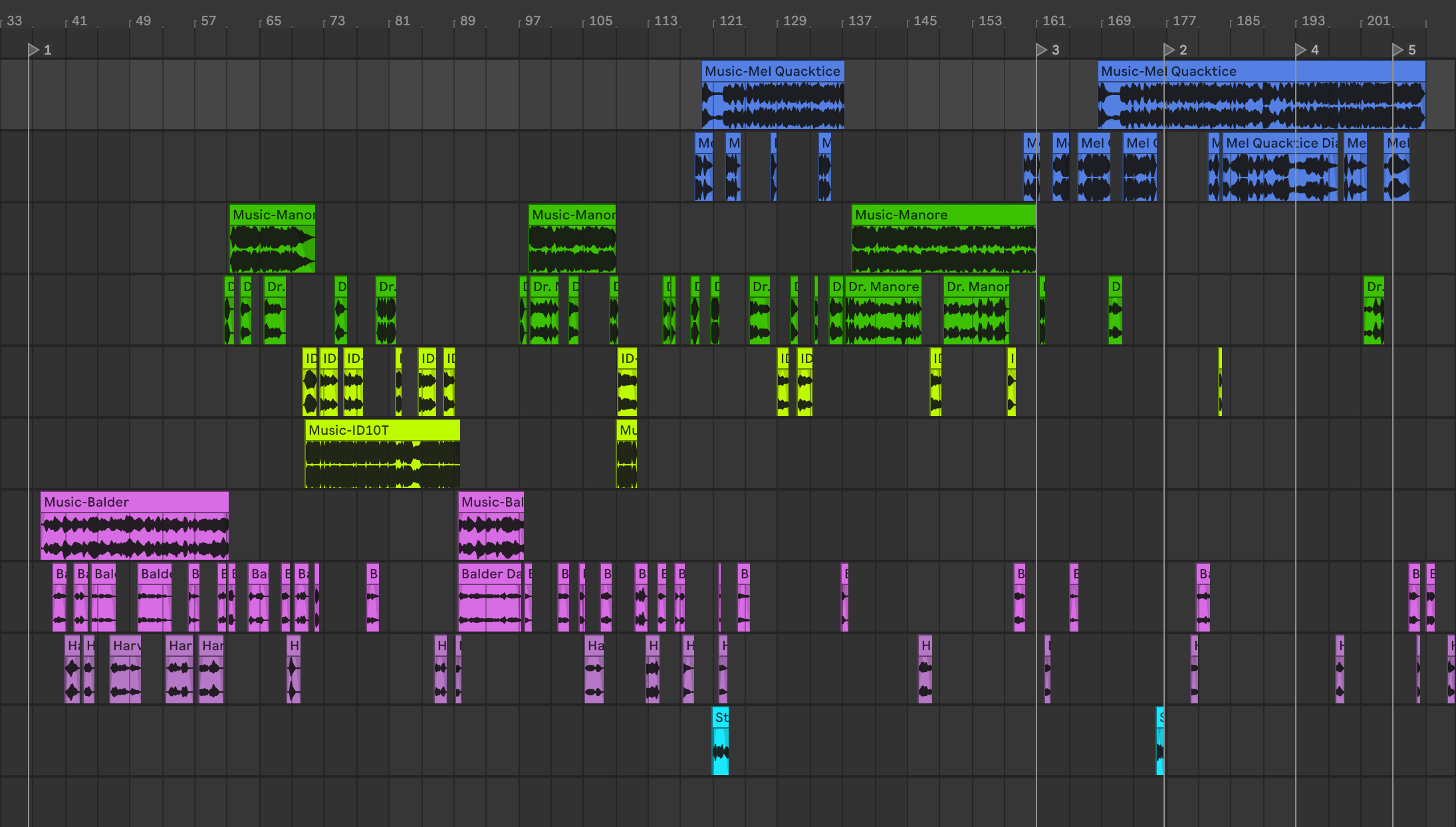
Task: Click the shorter Music-Bal clip near bar 89
Action: pyautogui.click(x=491, y=502)
